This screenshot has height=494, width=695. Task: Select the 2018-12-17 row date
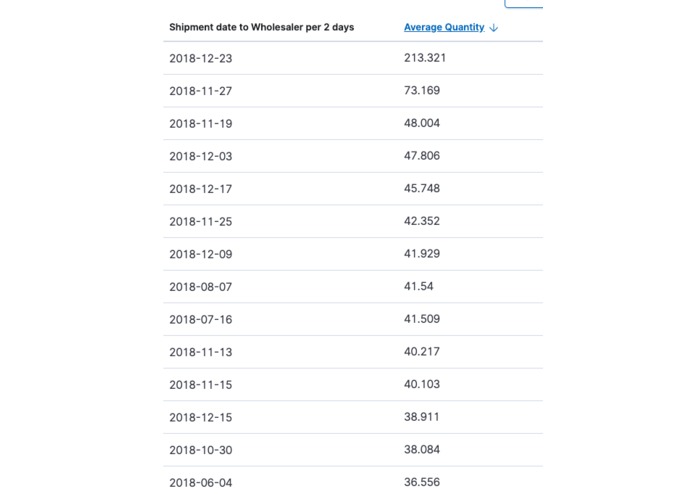[201, 189]
